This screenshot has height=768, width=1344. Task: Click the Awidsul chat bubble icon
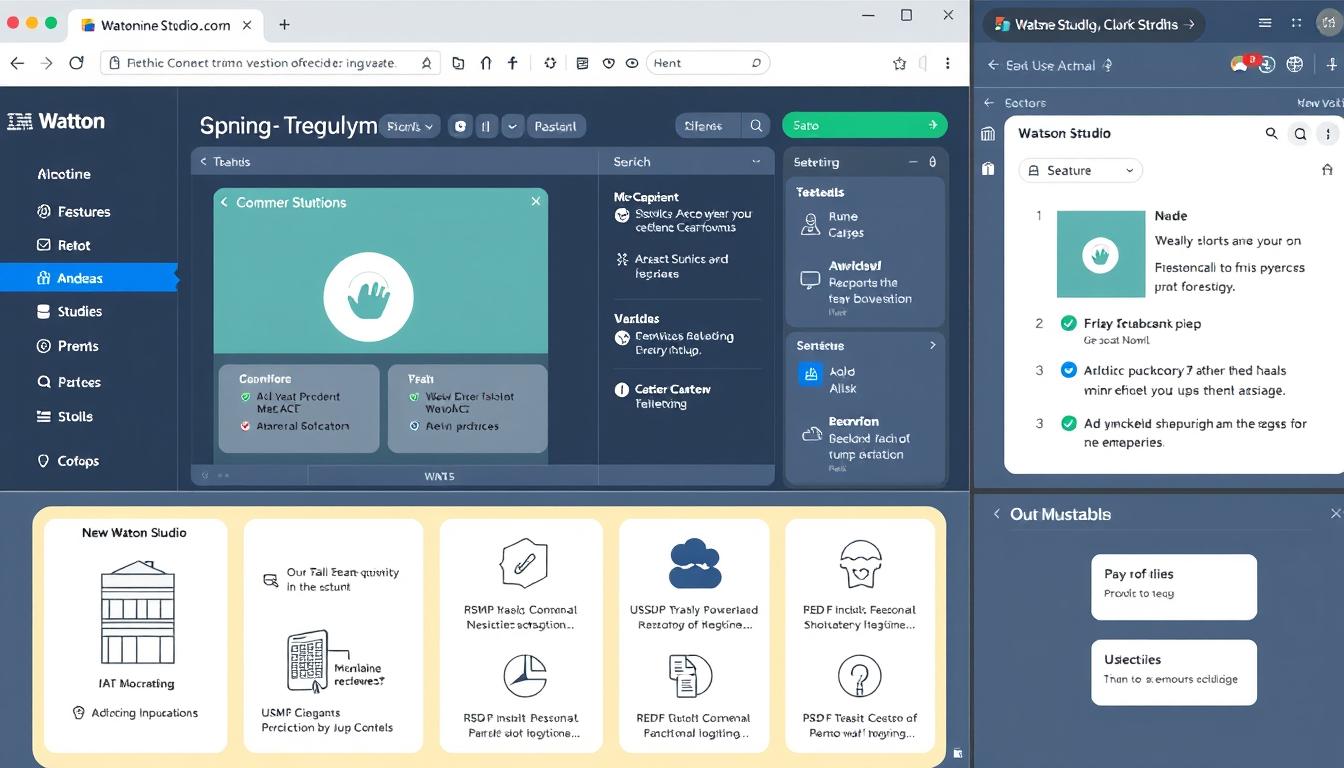click(x=810, y=280)
